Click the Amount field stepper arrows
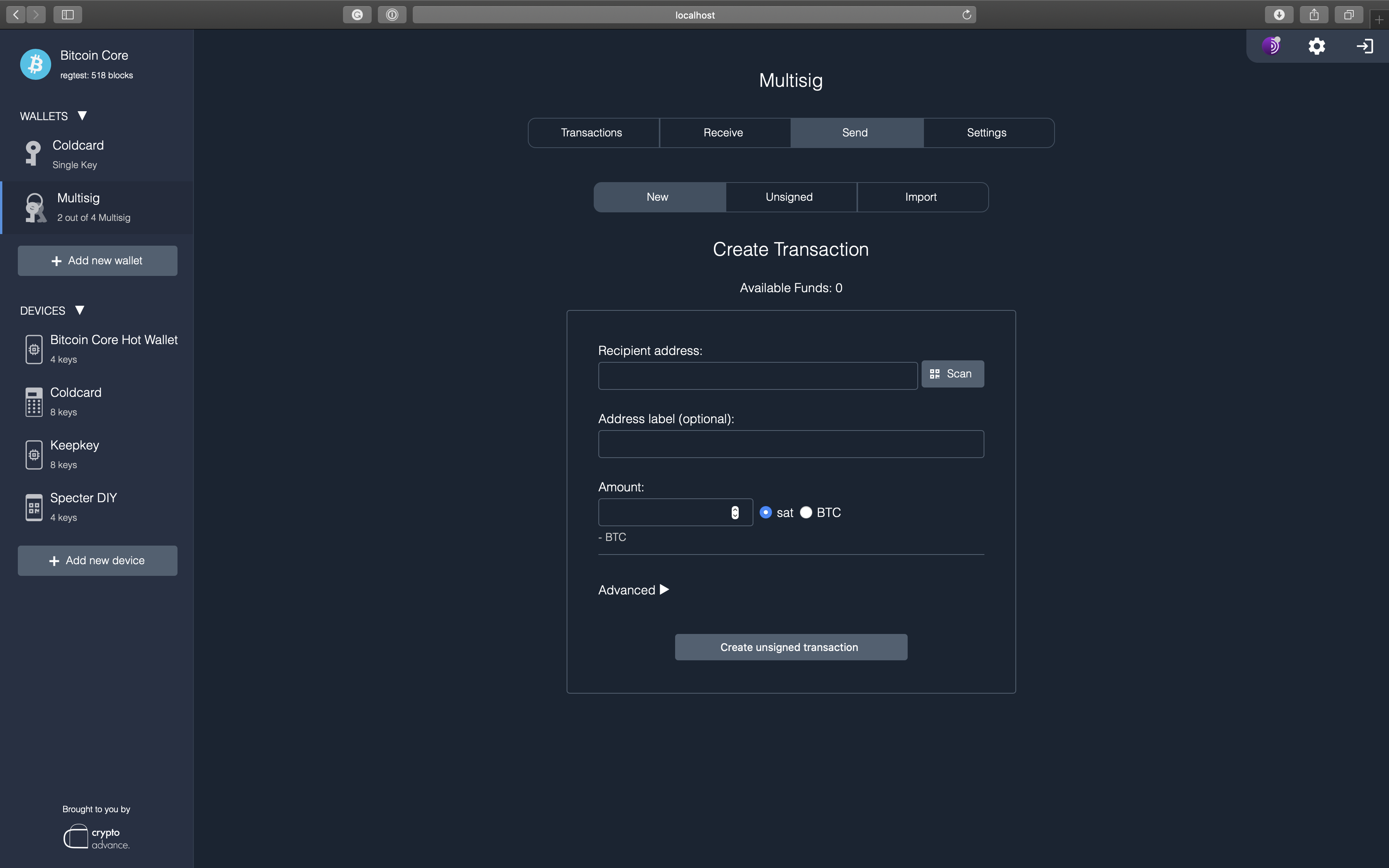This screenshot has width=1389, height=868. coord(735,512)
